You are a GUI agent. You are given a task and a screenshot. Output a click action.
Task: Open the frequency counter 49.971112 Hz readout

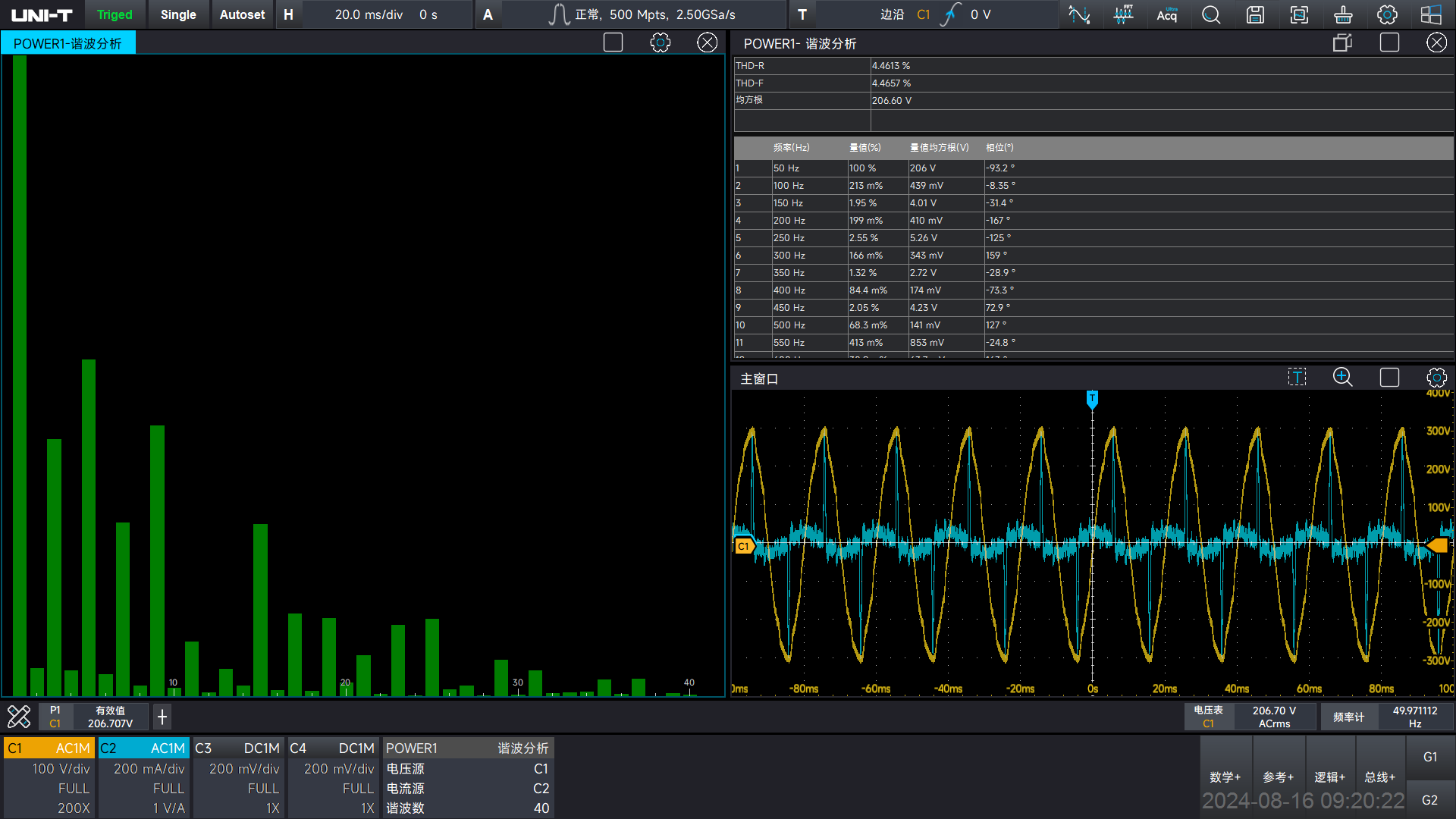click(1387, 717)
